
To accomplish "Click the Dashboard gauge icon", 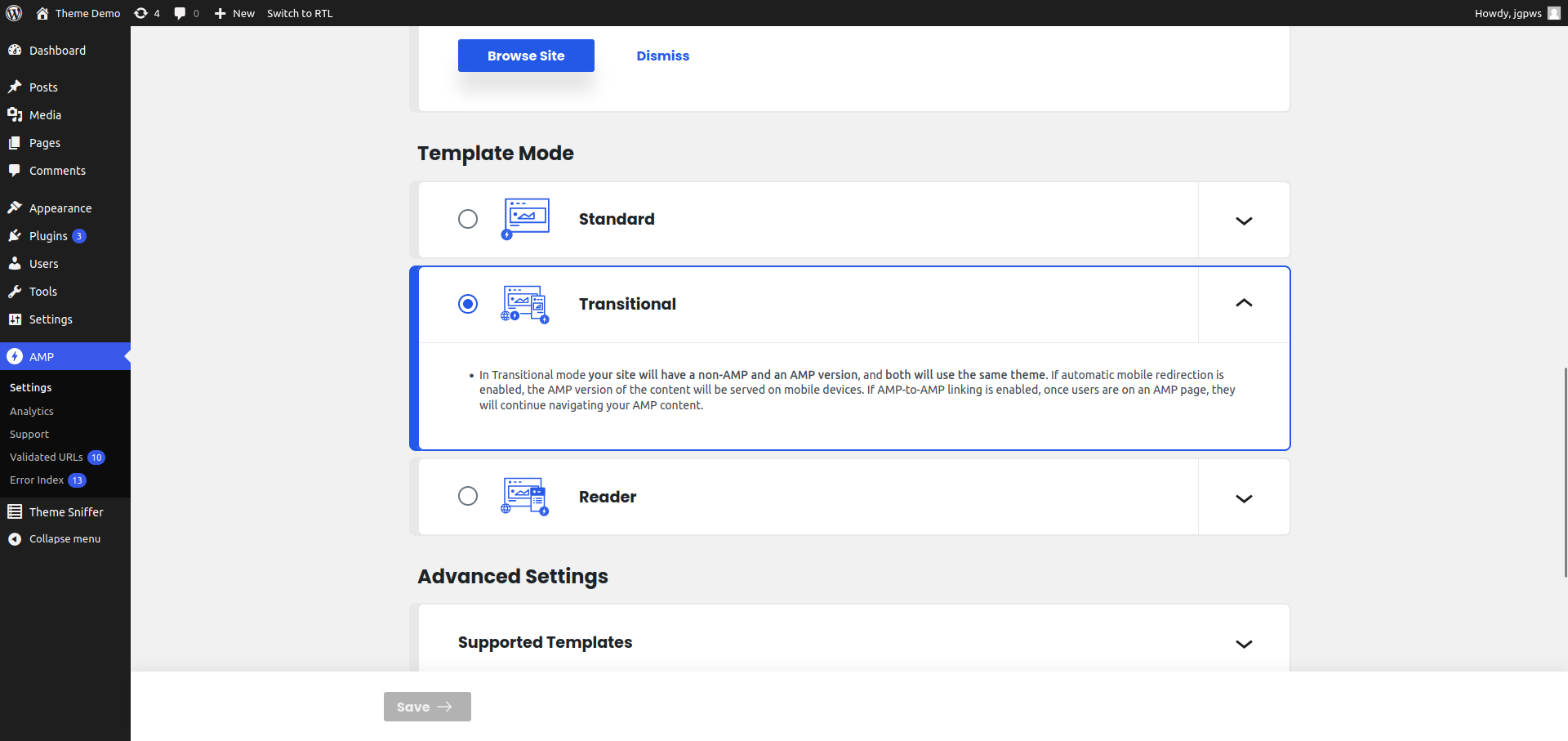I will 15,50.
